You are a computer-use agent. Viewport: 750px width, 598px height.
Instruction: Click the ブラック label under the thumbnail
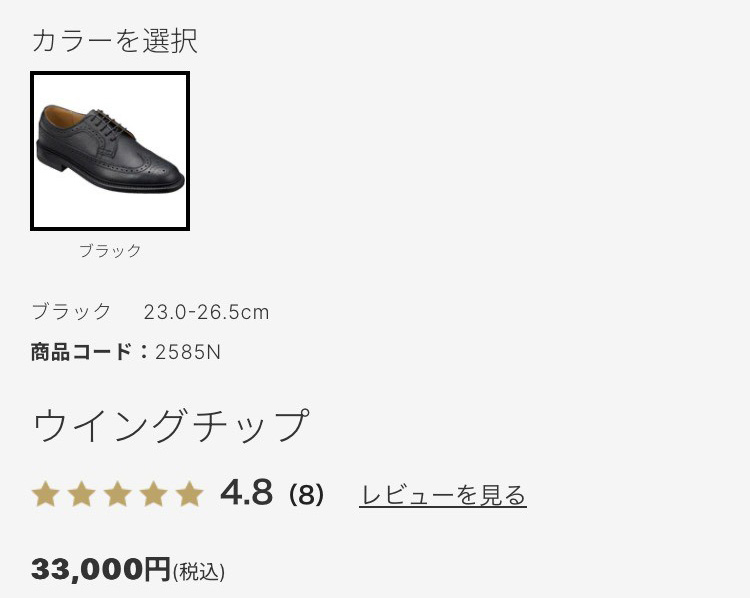(110, 250)
